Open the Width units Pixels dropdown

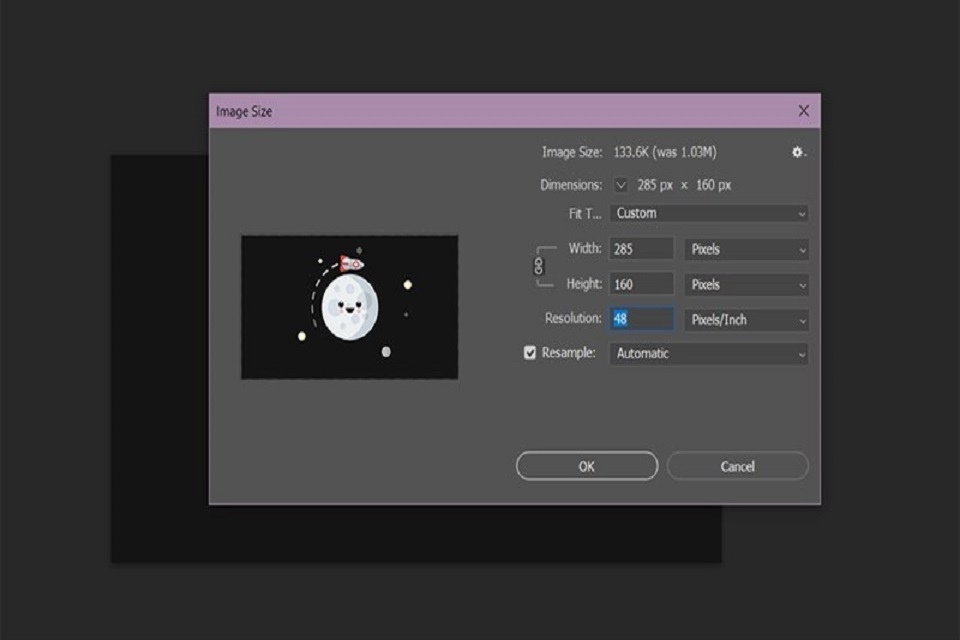[746, 249]
